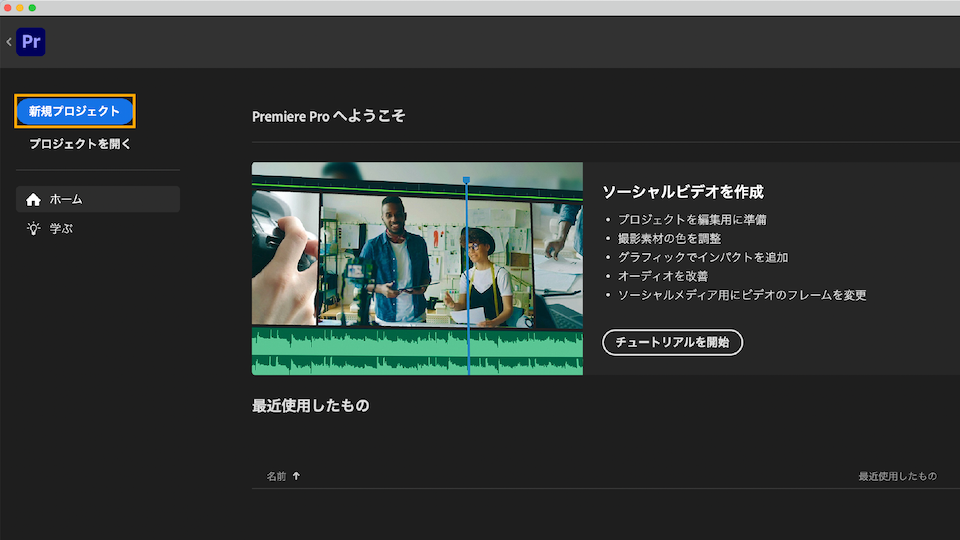The height and width of the screenshot is (540, 960).
Task: Click the グラフィックでインパクトを追加 bullet
Action: tap(703, 257)
